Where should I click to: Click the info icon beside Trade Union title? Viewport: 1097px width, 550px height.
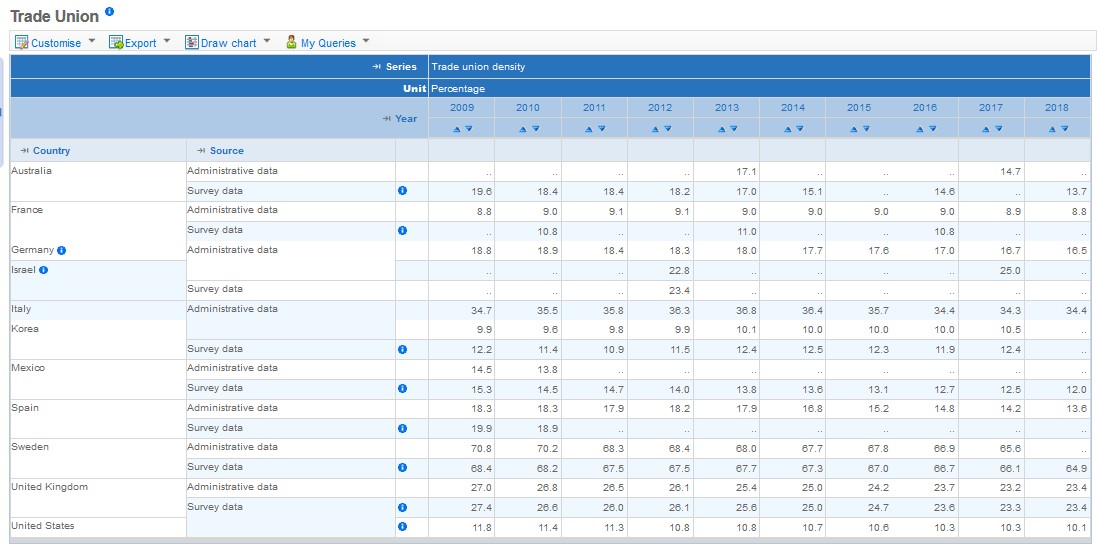pyautogui.click(x=110, y=12)
